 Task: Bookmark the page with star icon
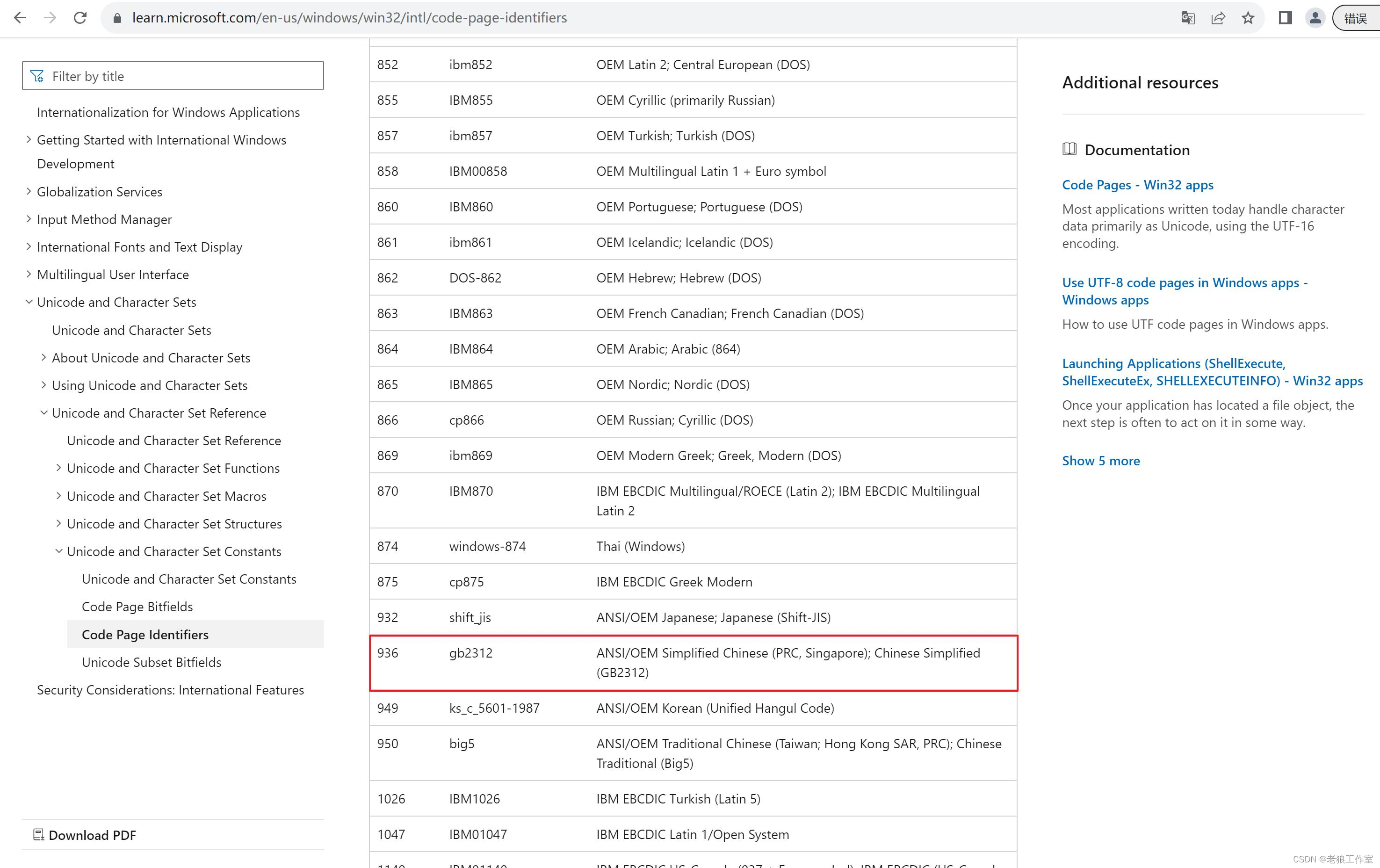[1248, 18]
